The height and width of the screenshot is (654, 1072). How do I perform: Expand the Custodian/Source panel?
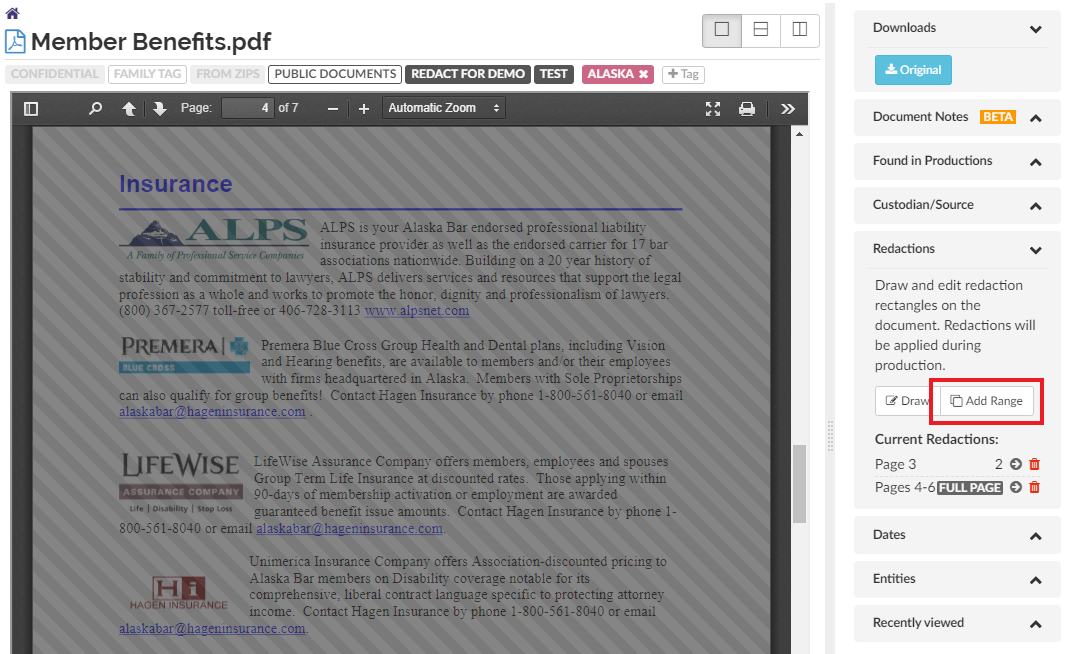point(1036,205)
